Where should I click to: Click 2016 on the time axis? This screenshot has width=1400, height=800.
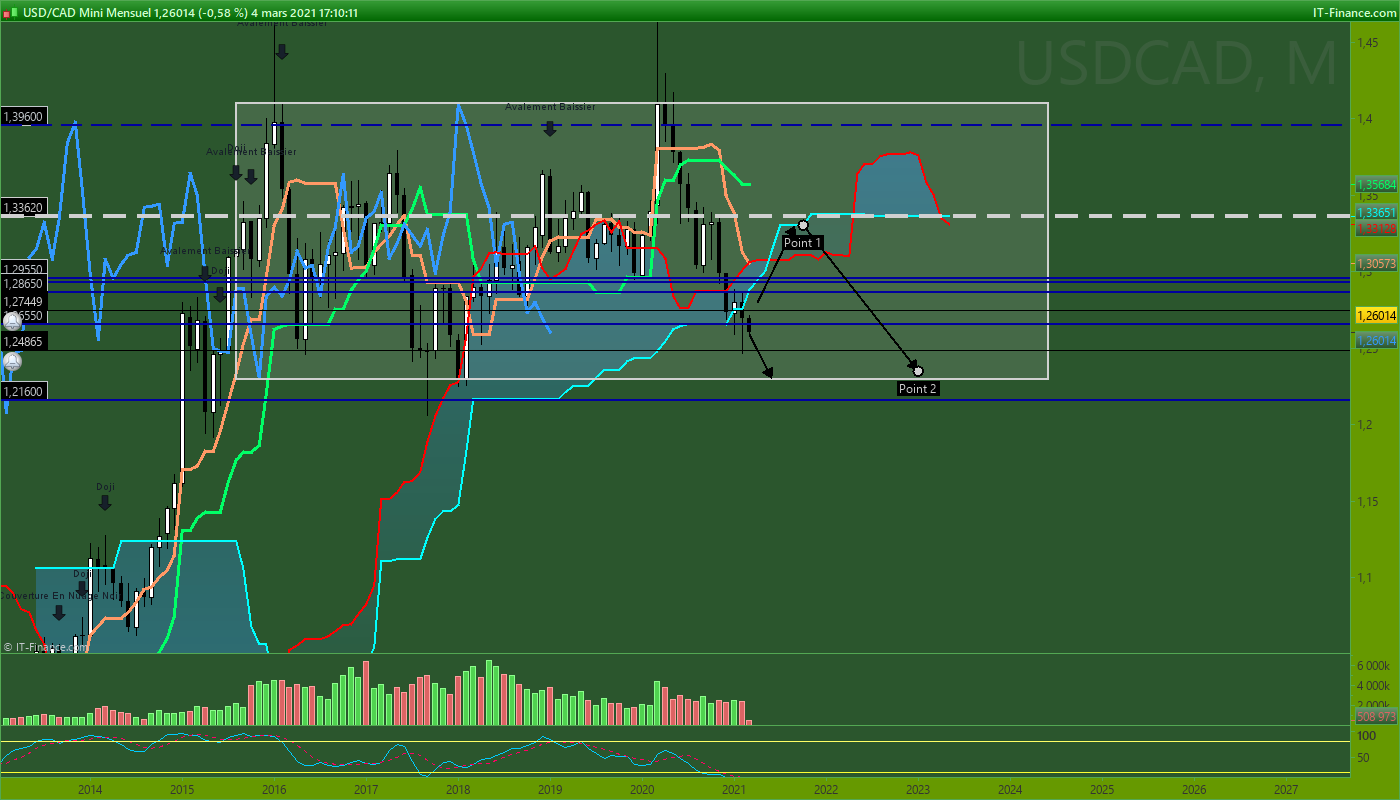tap(274, 790)
